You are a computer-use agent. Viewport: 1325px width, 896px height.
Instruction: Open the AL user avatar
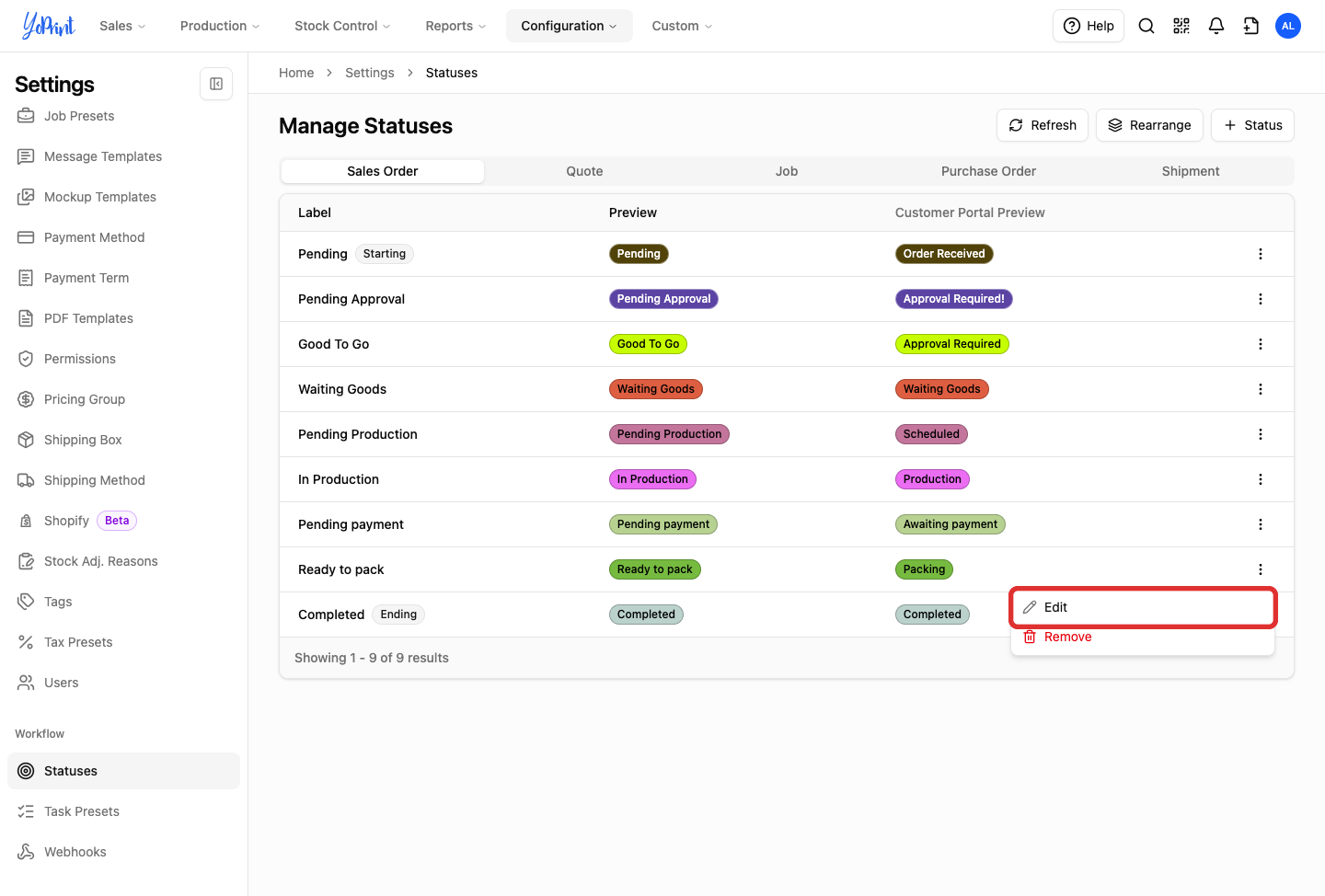(x=1288, y=26)
